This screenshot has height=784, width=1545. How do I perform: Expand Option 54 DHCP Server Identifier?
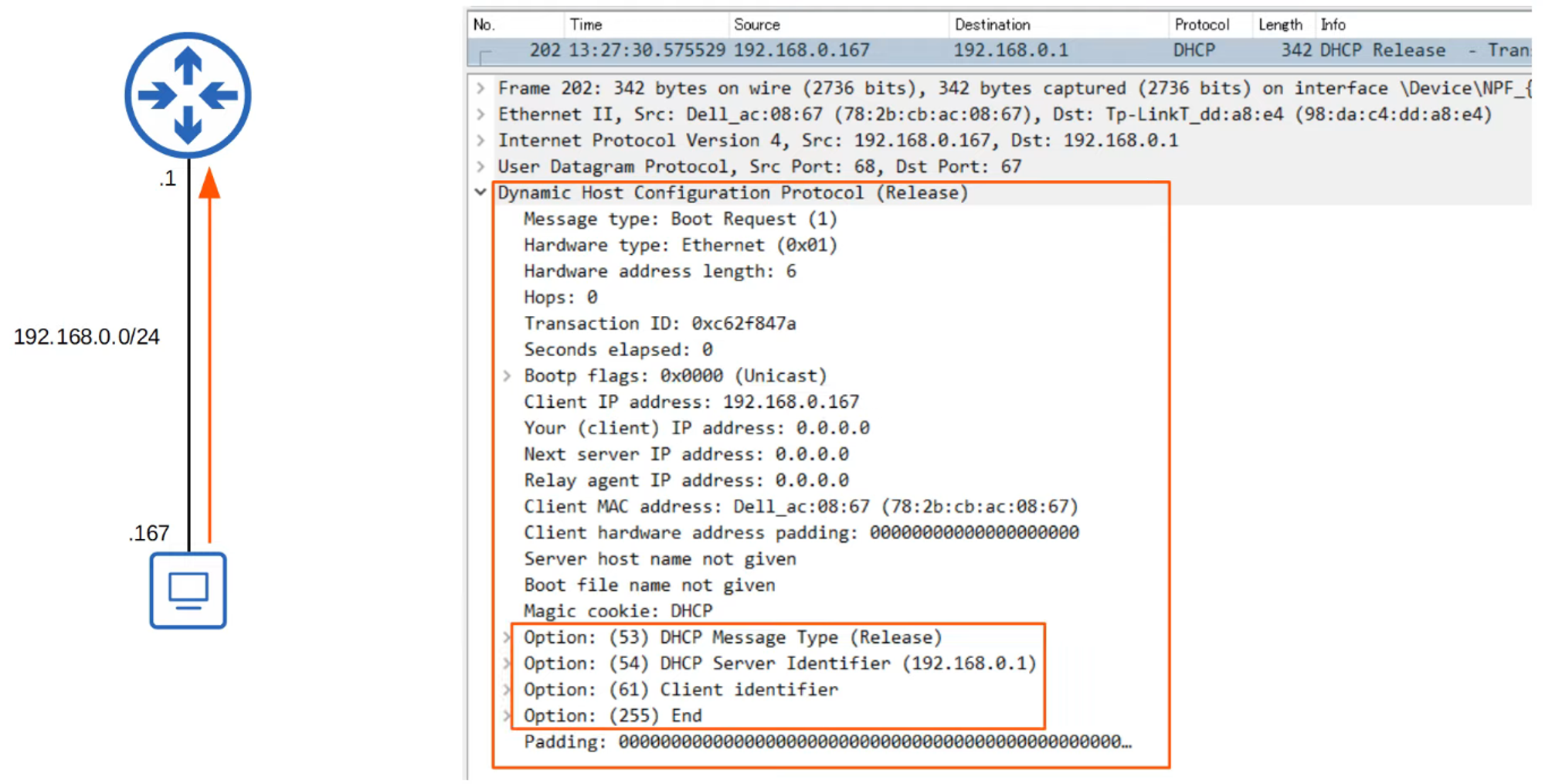pos(508,664)
